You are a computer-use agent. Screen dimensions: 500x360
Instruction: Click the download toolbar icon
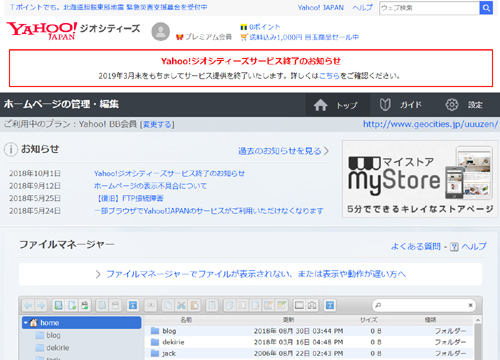point(115,305)
